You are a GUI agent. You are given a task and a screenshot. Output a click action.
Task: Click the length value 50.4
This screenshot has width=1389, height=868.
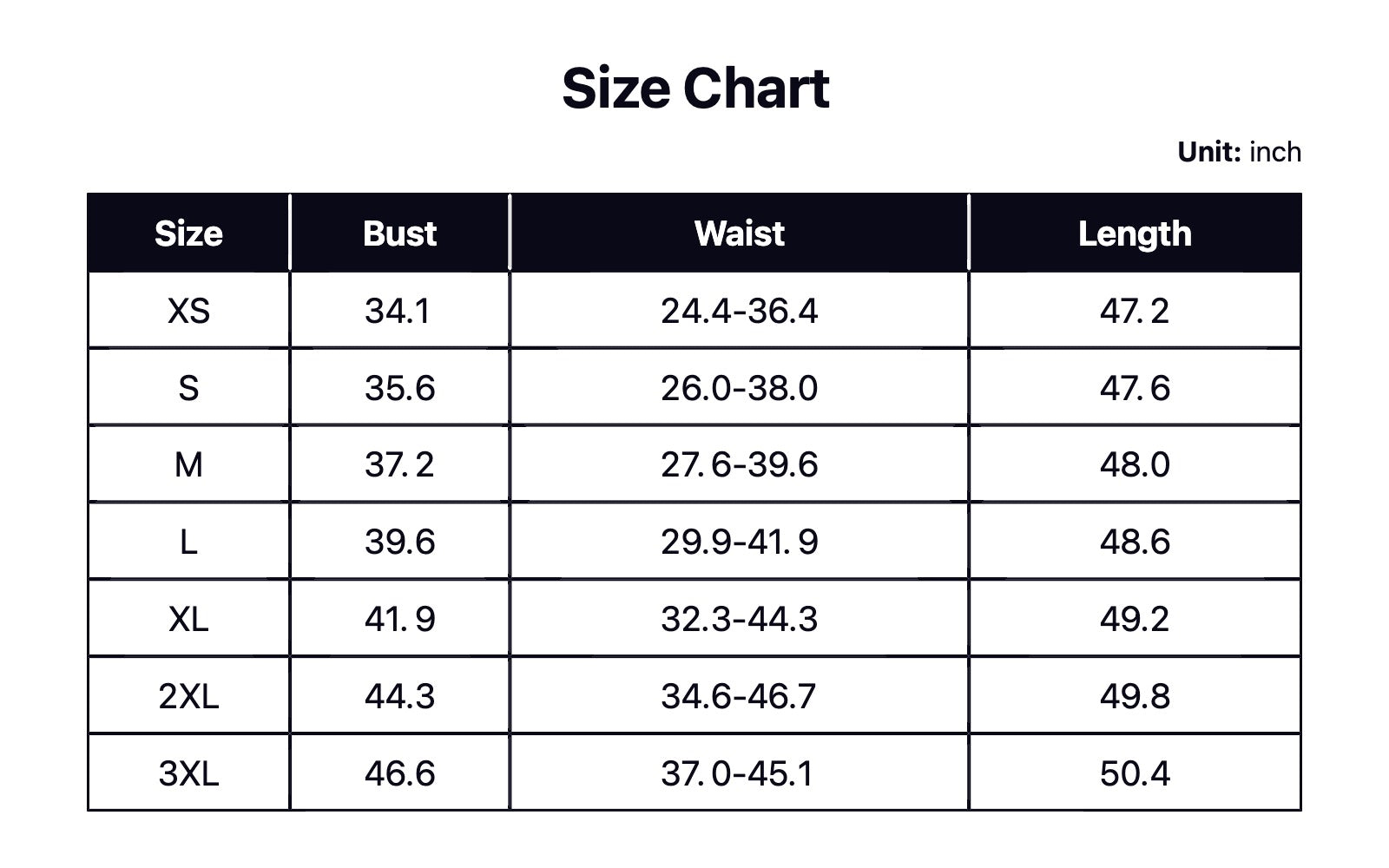coord(1135,774)
